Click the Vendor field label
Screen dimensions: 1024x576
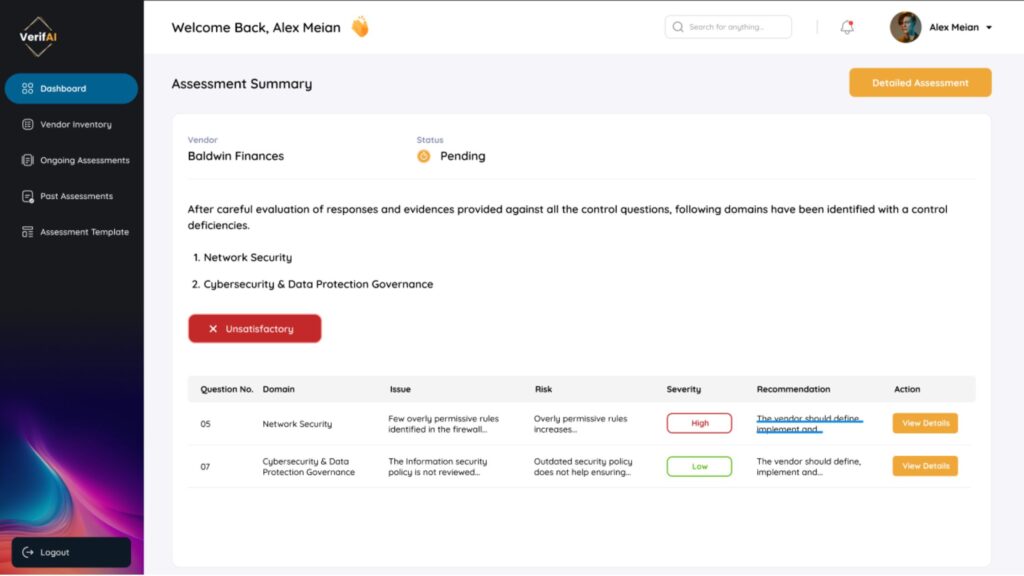[x=202, y=140]
